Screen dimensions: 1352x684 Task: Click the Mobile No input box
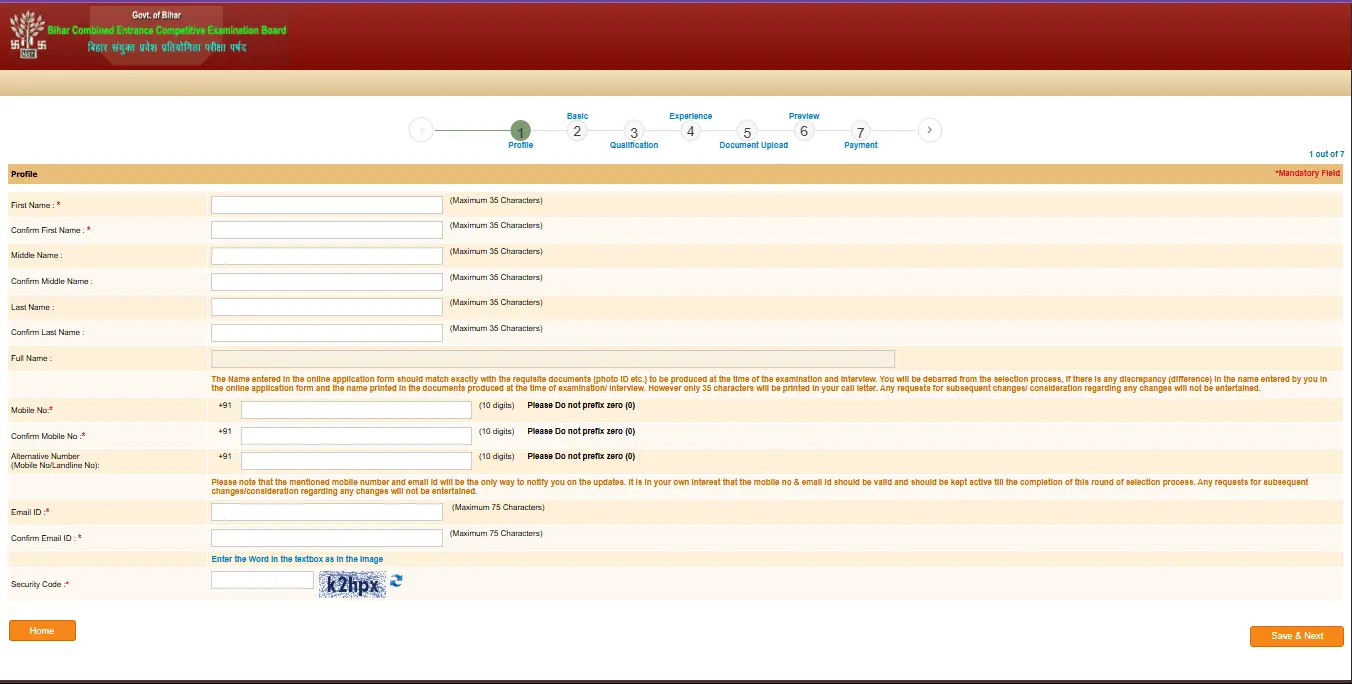(x=356, y=410)
